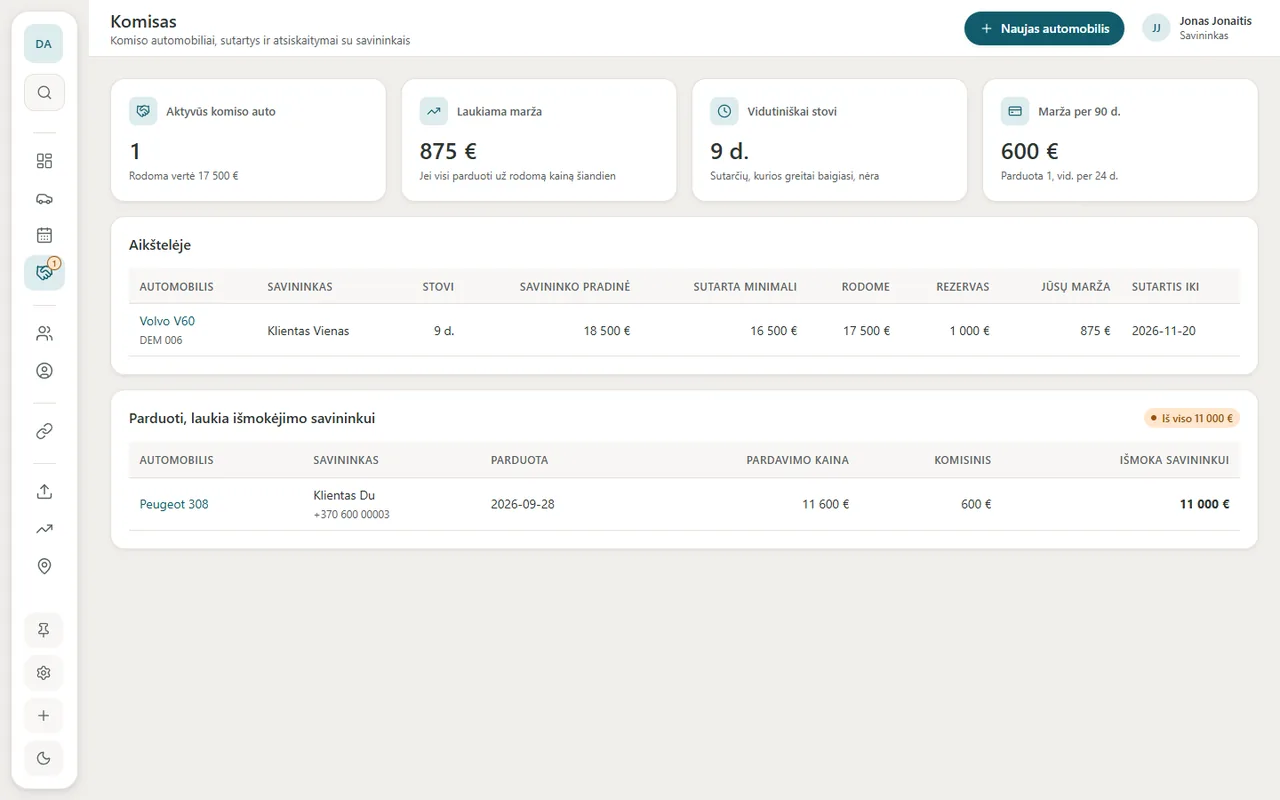Image resolution: width=1280 pixels, height=800 pixels.
Task: Go to the dashboard grid icon
Action: click(44, 161)
